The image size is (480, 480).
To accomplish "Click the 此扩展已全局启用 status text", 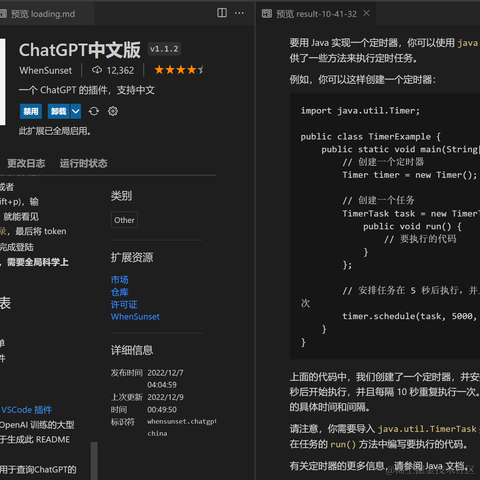I will 55,131.
